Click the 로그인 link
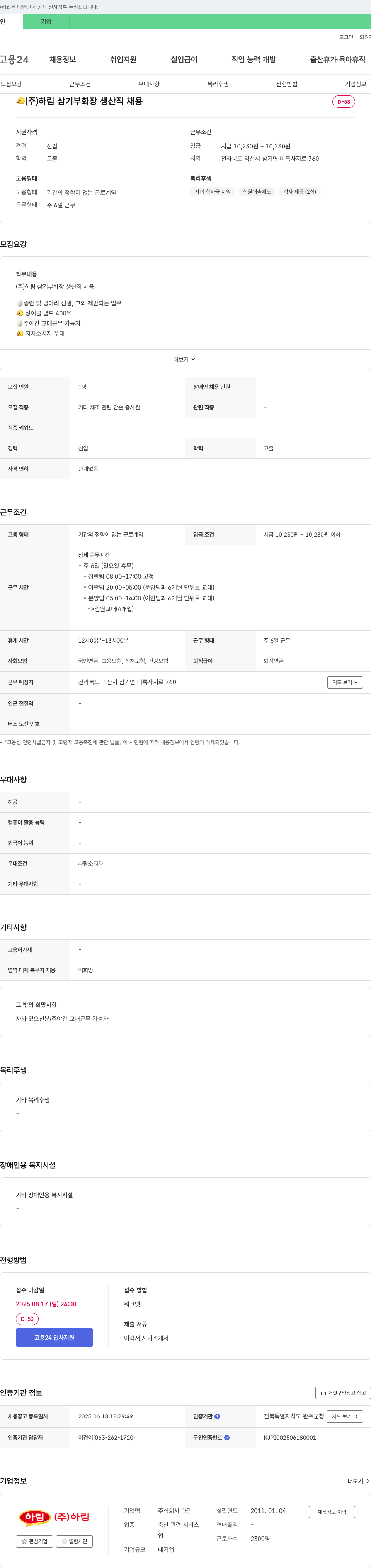Image resolution: width=371 pixels, height=1568 pixels. [x=346, y=37]
